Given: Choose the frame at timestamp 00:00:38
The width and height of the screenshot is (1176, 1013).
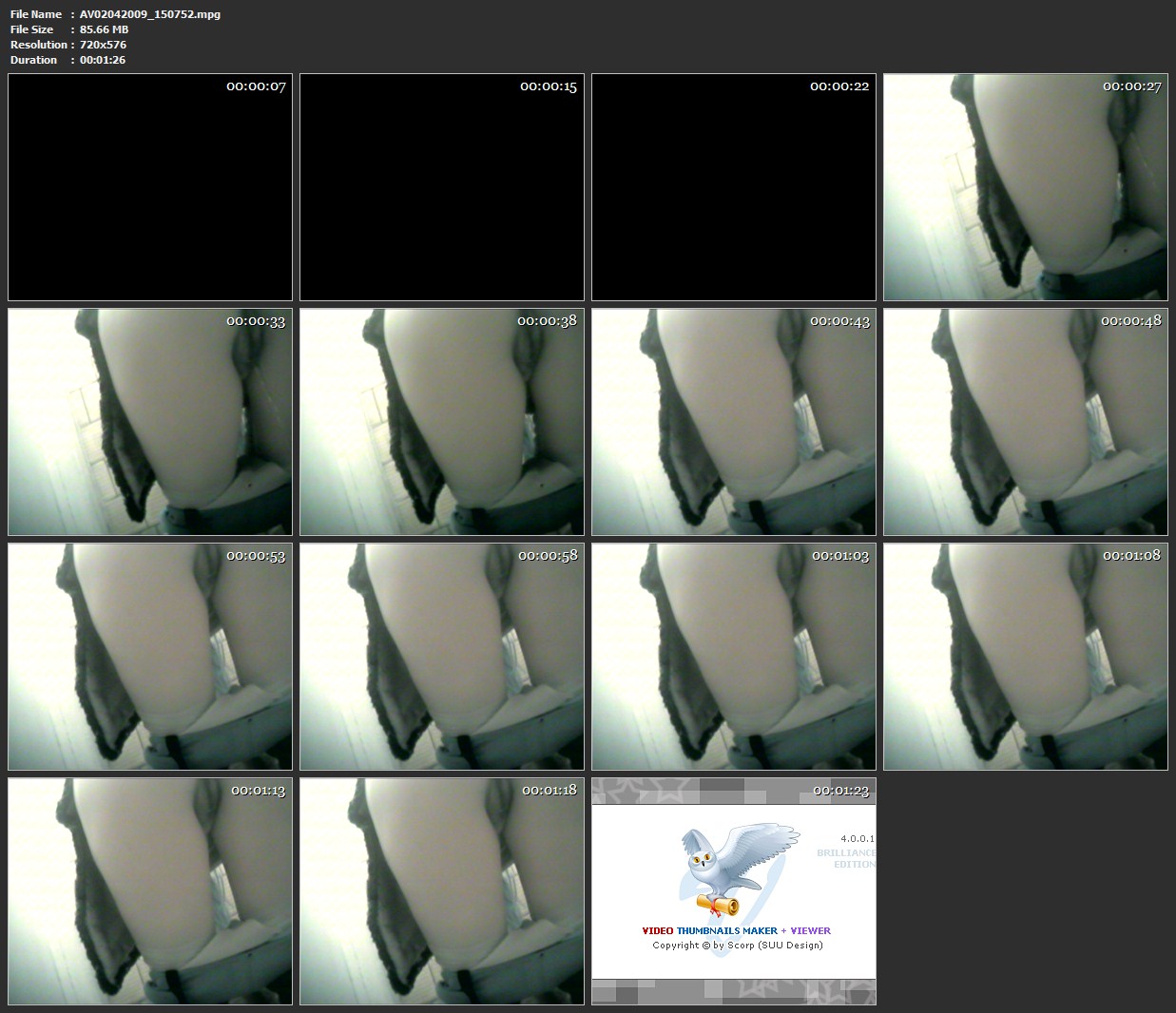Looking at the screenshot, I should [442, 422].
